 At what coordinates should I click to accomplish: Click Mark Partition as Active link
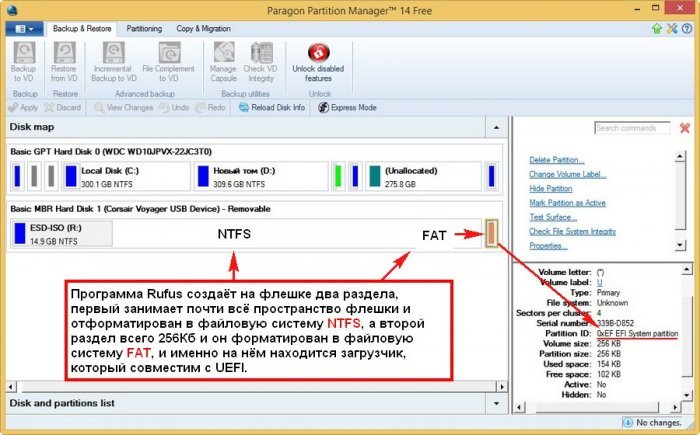coord(567,203)
